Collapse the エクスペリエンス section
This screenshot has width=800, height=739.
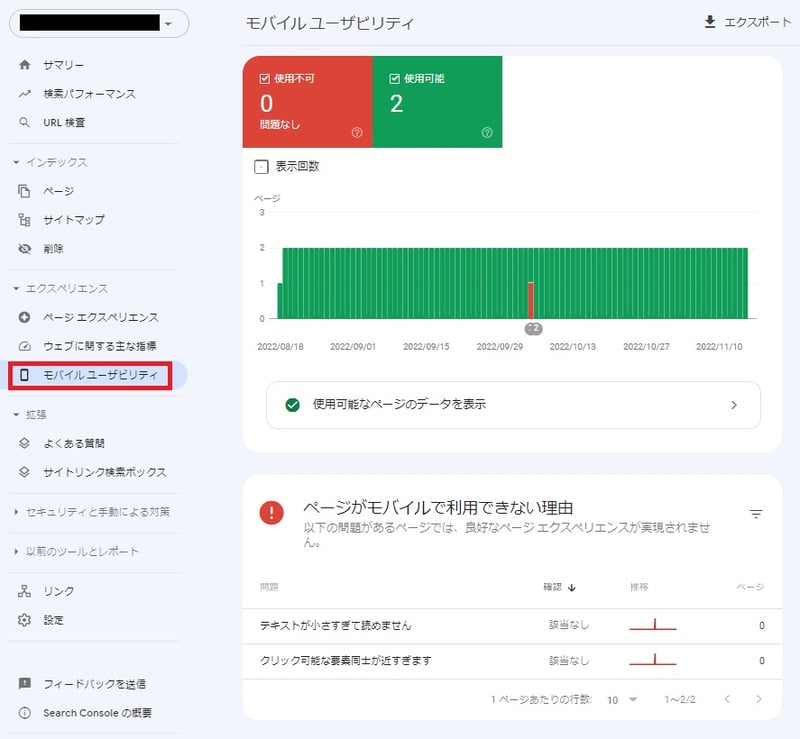click(x=16, y=288)
